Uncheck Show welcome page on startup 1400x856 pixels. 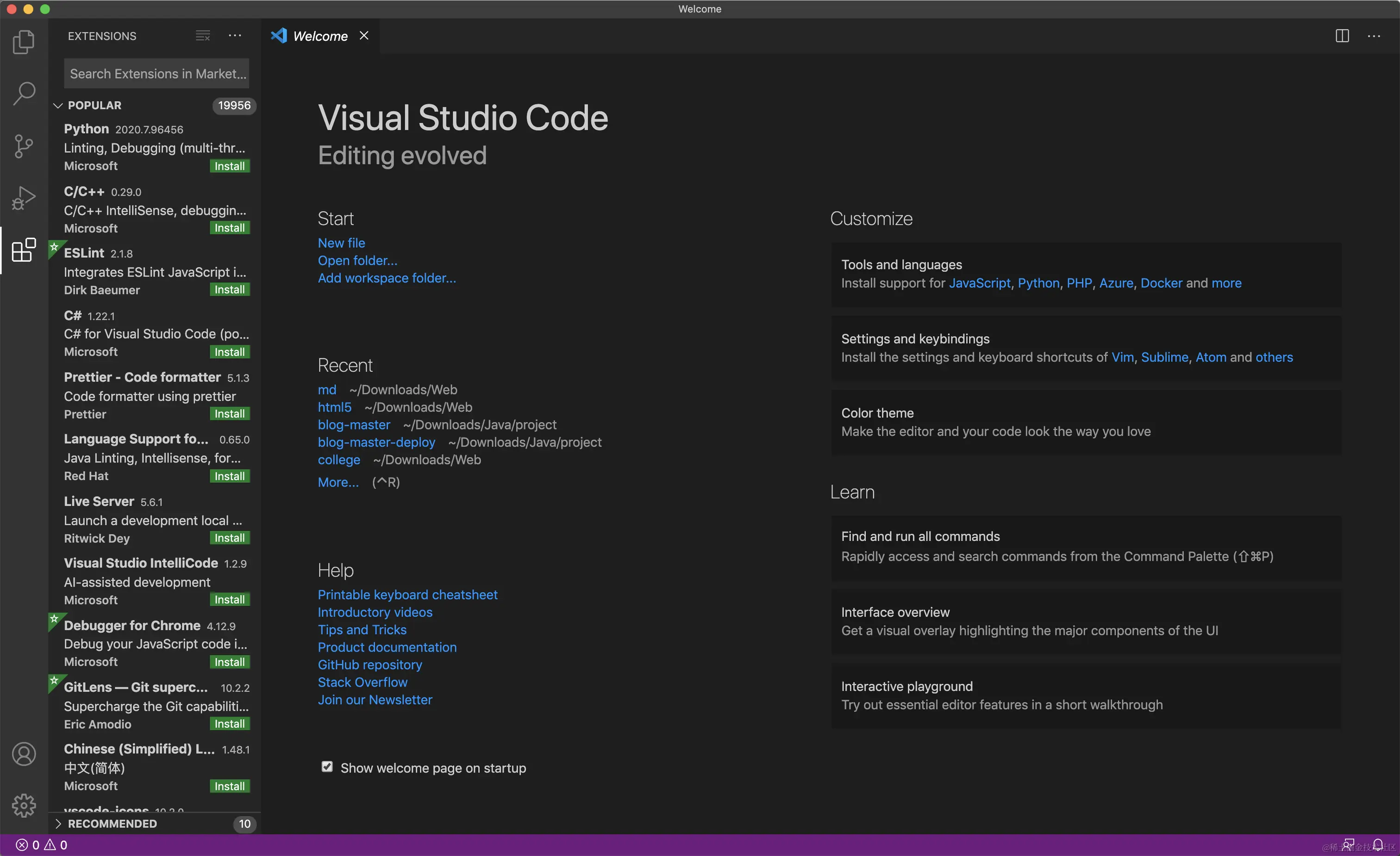coord(327,767)
